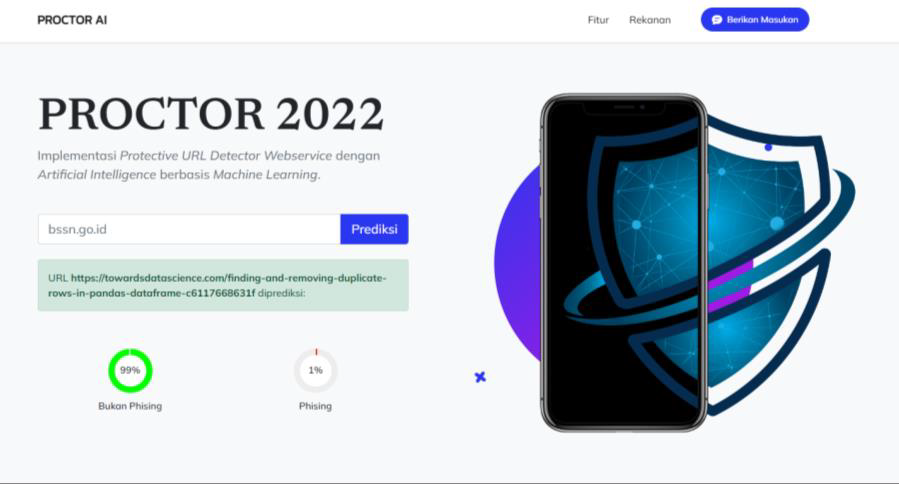
Task: Click the Phising label under the 1% gauge
Action: [x=315, y=406]
